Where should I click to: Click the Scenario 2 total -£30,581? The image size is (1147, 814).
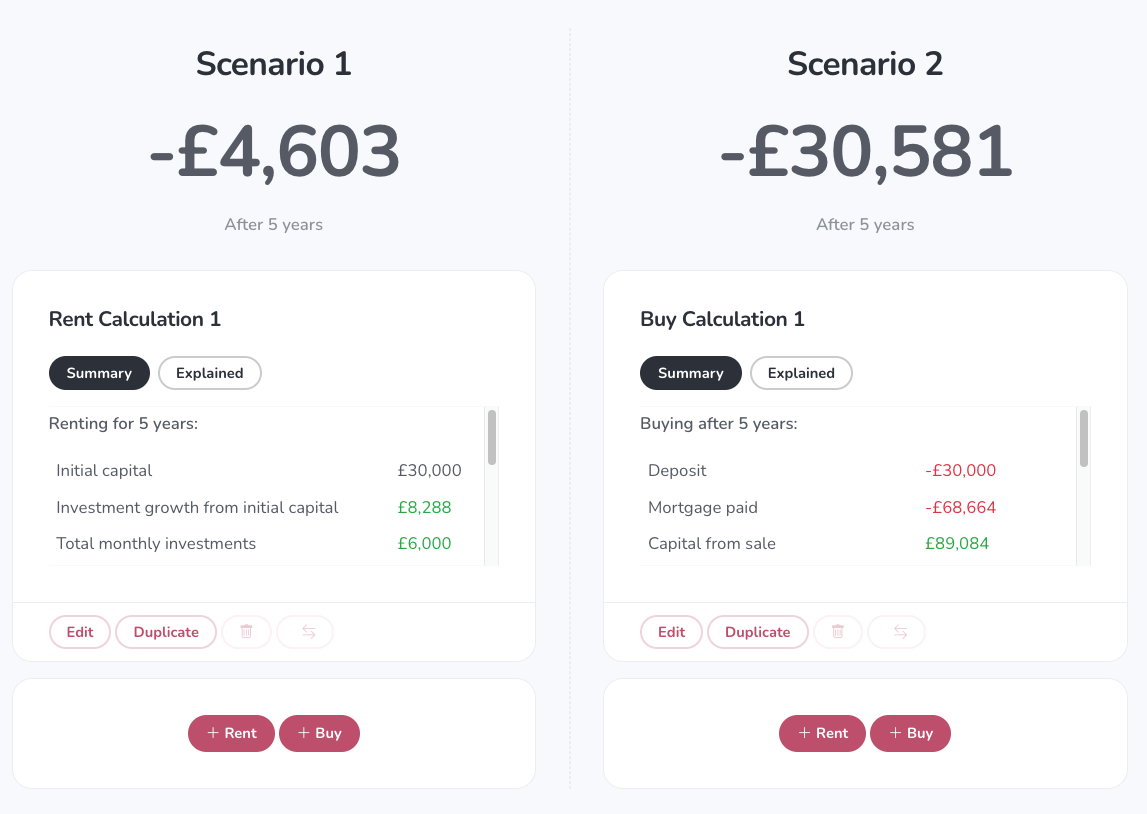(x=866, y=151)
